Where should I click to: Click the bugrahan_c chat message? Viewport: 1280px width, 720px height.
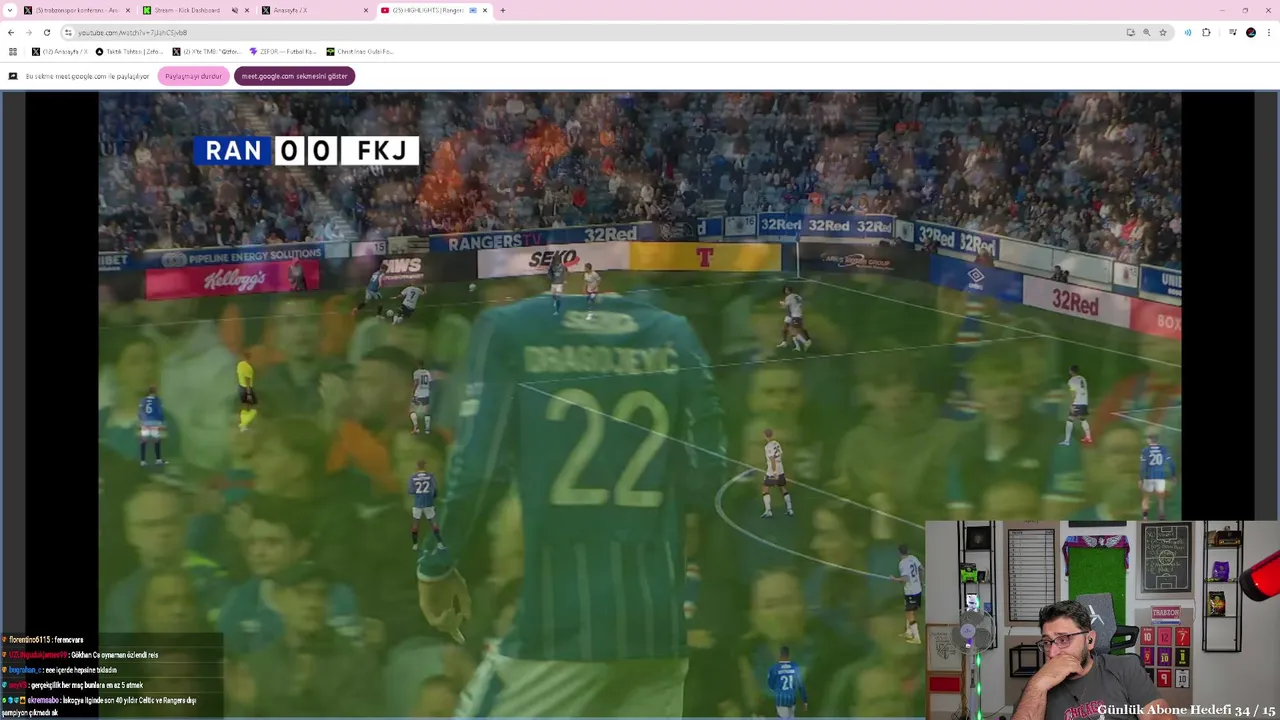click(62, 670)
